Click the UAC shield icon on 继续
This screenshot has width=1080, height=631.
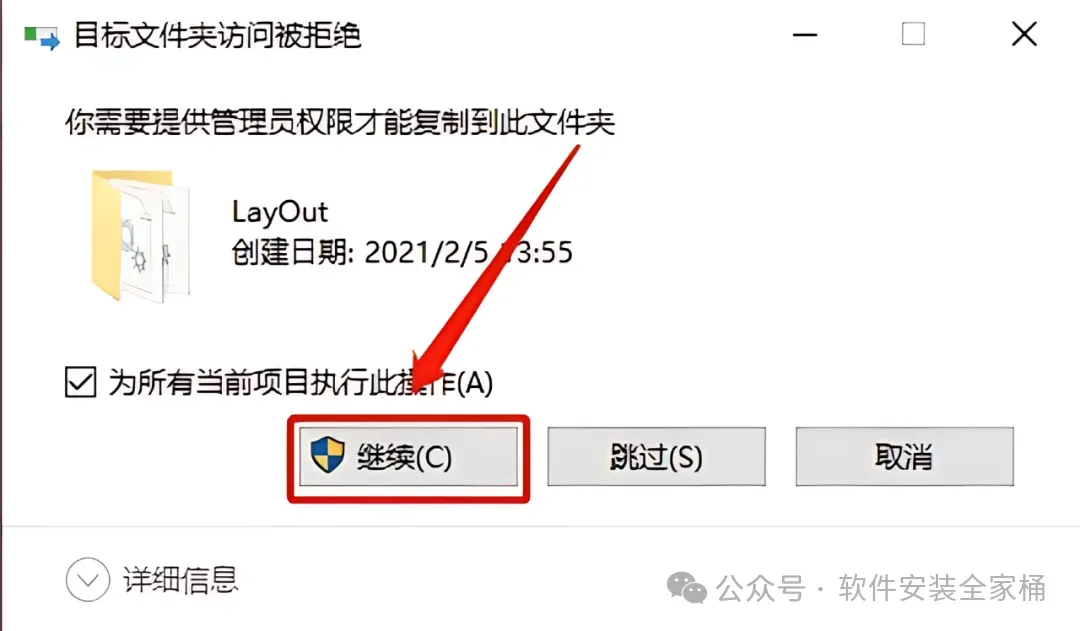(x=328, y=455)
